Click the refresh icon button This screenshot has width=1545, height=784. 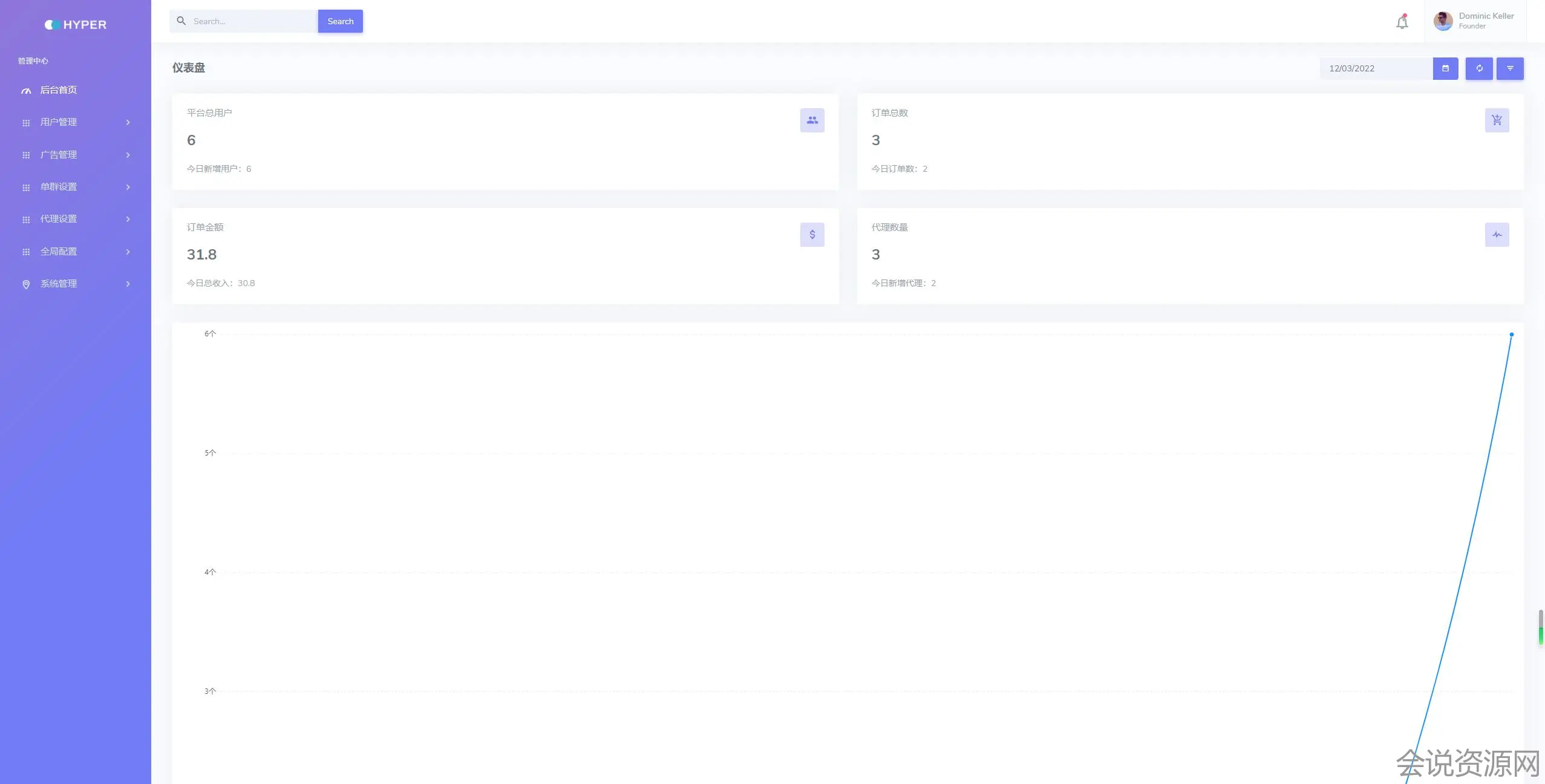[x=1479, y=68]
